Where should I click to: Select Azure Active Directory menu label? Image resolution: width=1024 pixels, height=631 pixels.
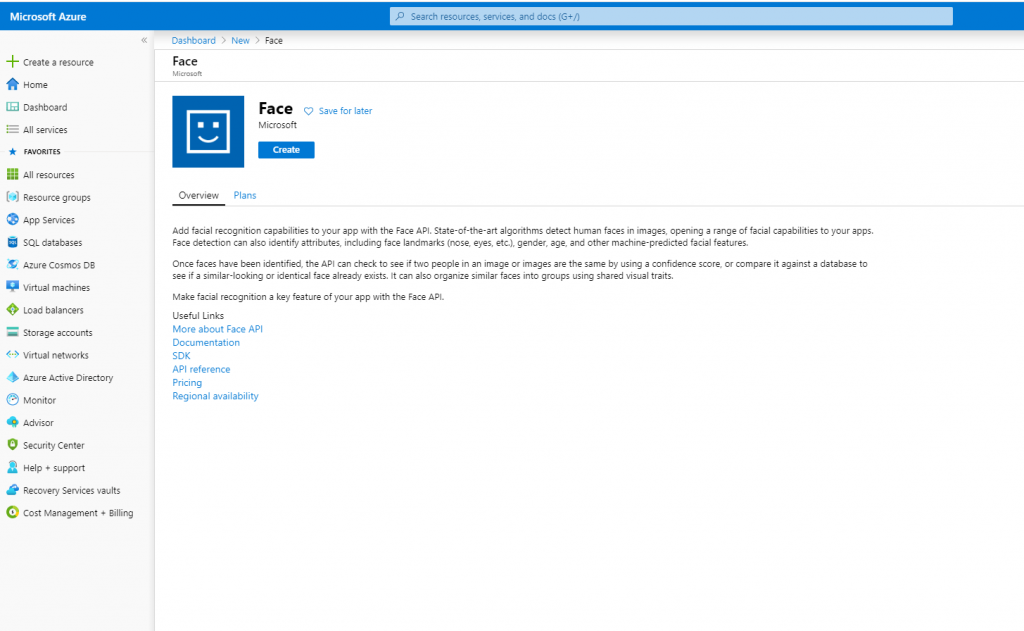coord(68,378)
